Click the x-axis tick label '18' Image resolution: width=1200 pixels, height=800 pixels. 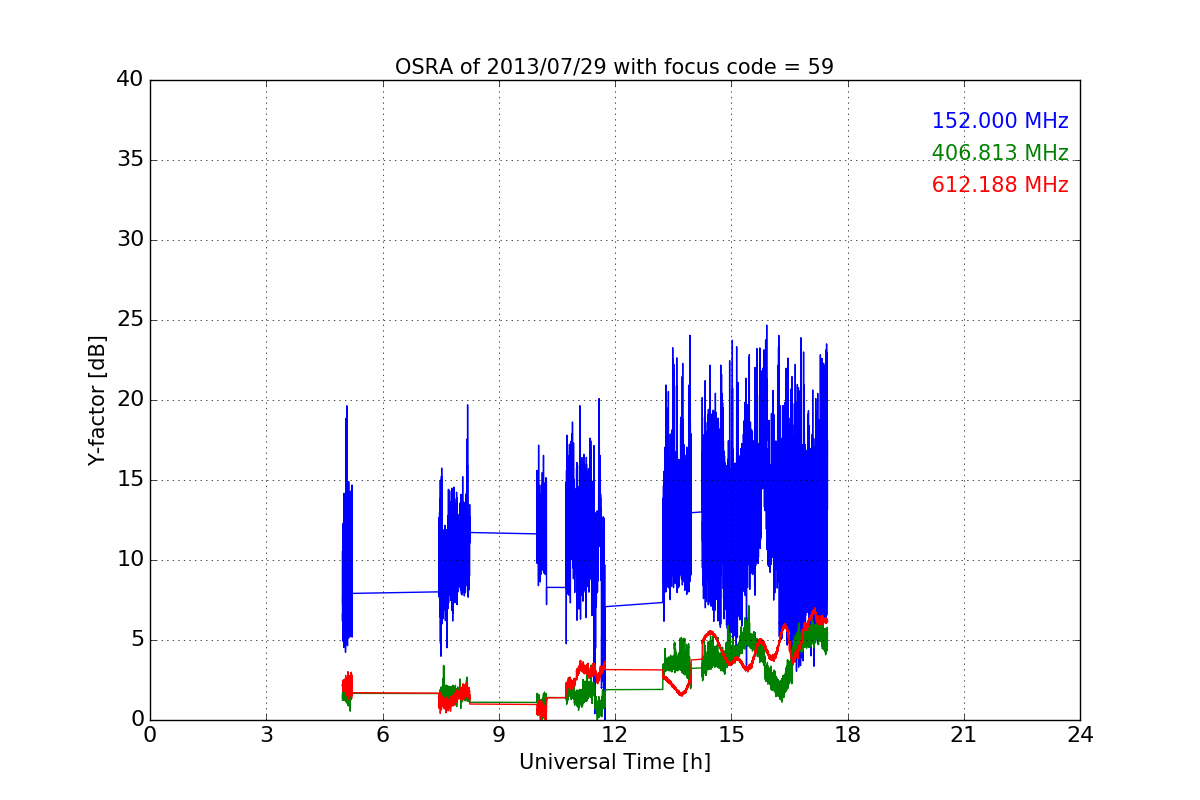click(847, 735)
